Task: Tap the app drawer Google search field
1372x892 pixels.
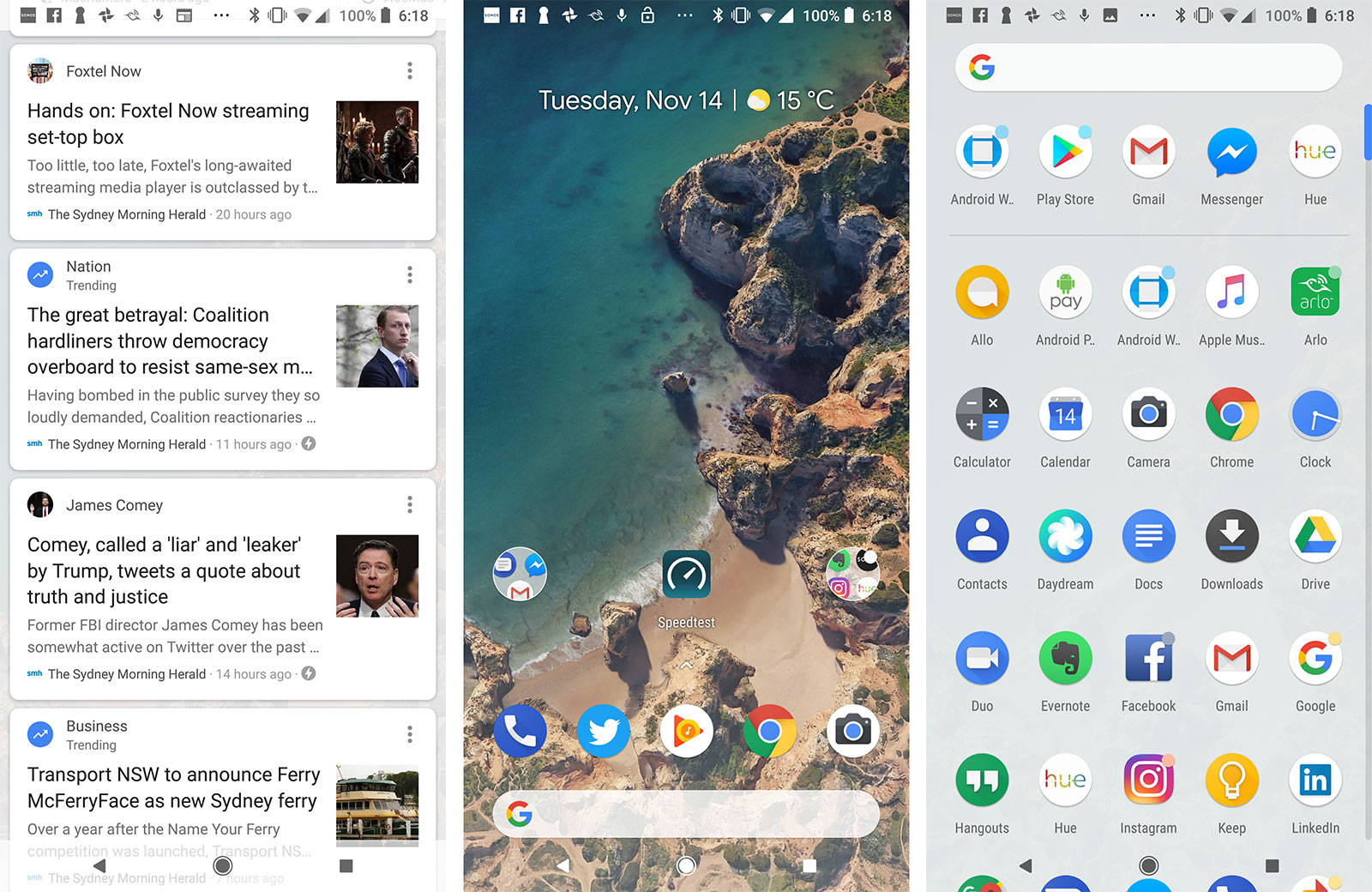Action: pyautogui.click(x=1148, y=67)
